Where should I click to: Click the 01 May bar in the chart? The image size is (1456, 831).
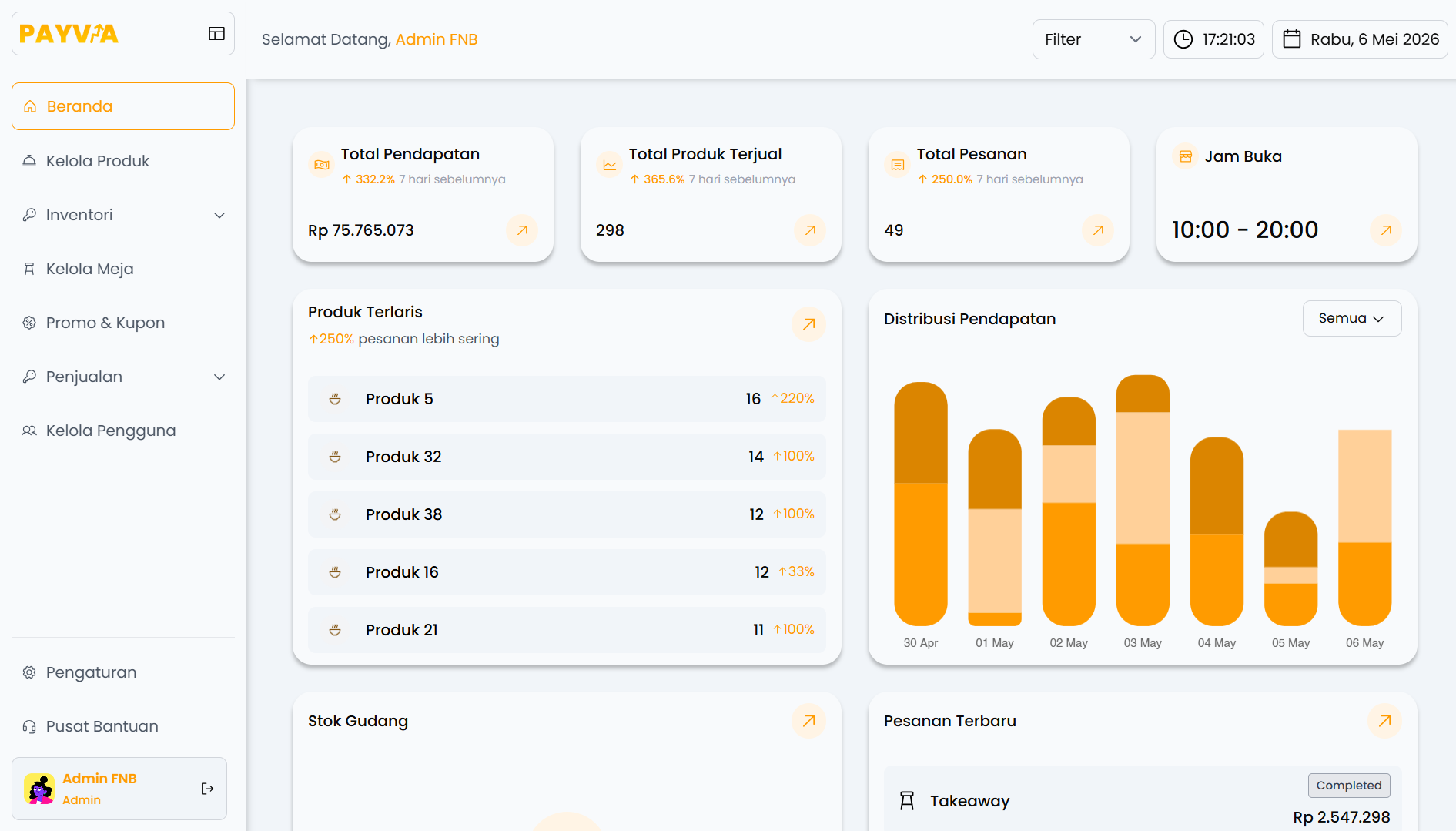point(995,528)
